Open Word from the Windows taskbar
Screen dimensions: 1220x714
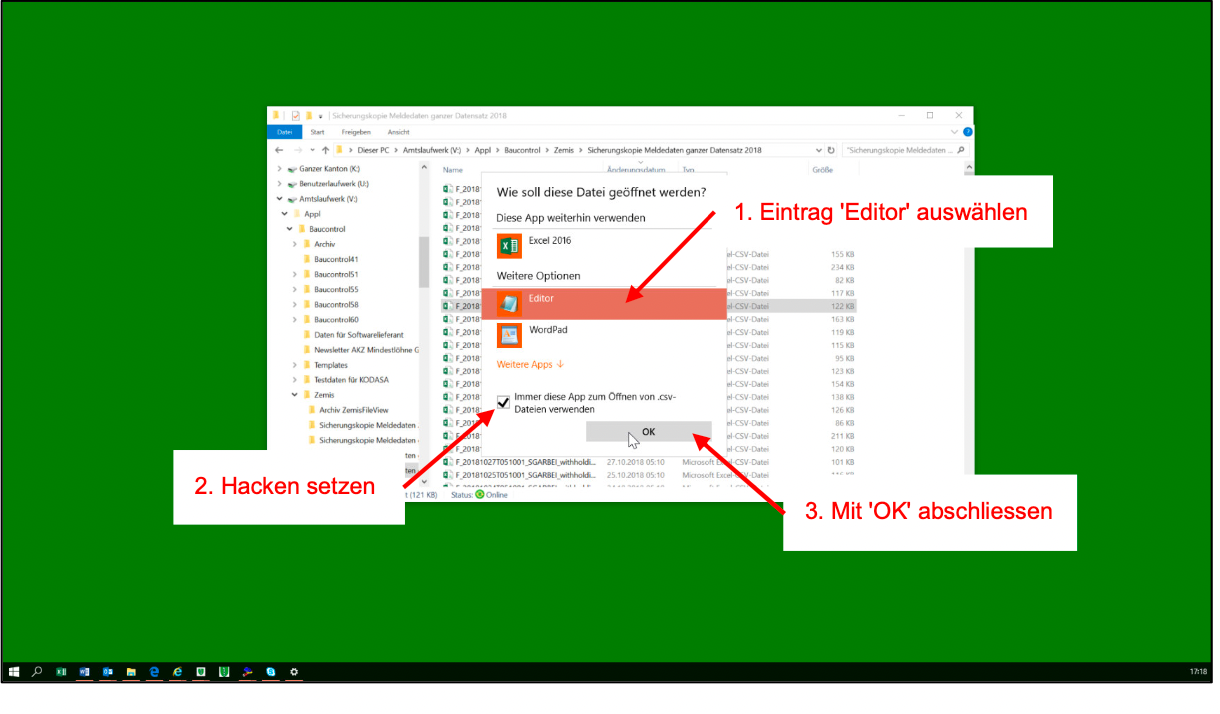(84, 672)
